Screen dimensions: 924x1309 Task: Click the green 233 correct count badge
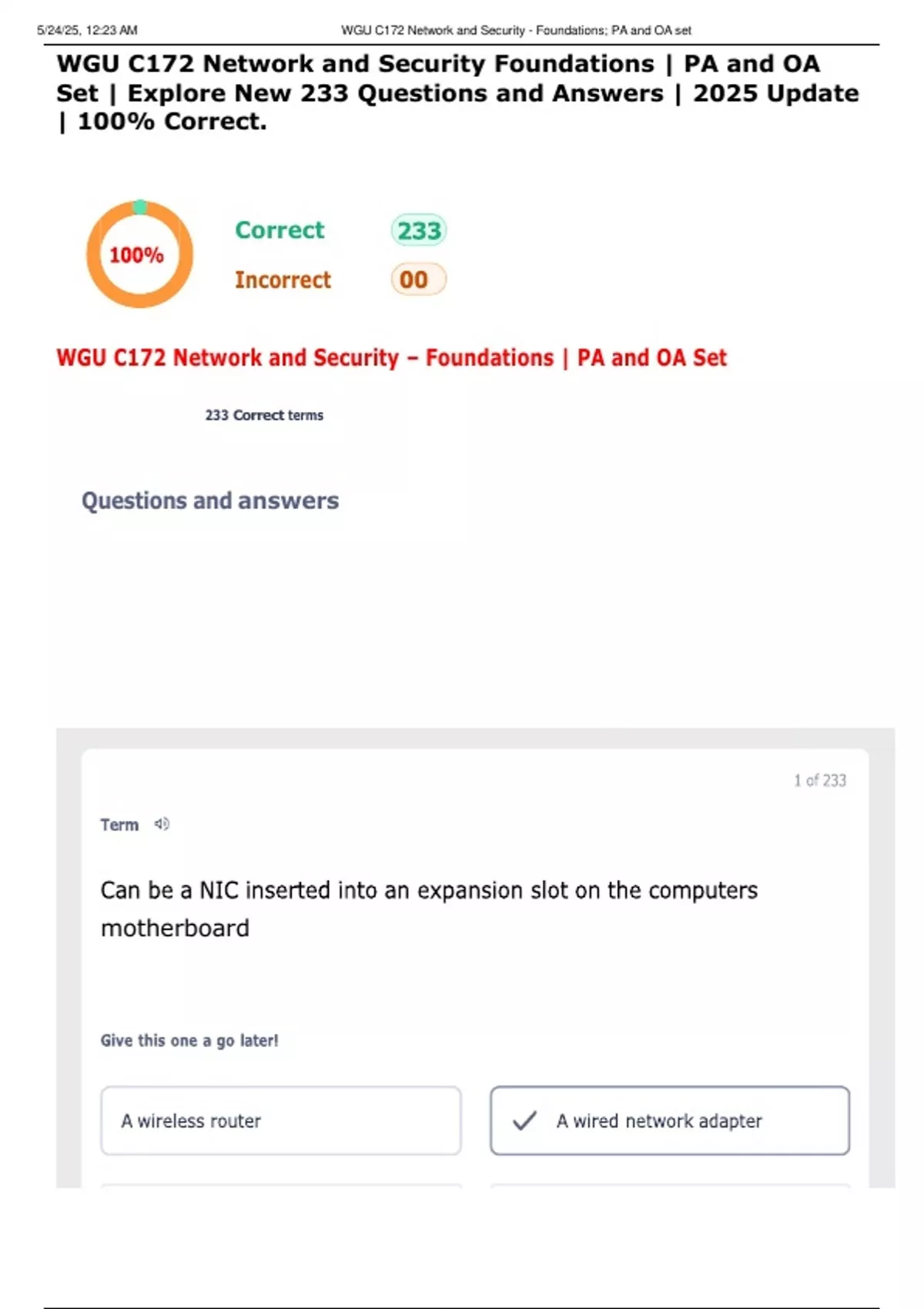point(419,230)
